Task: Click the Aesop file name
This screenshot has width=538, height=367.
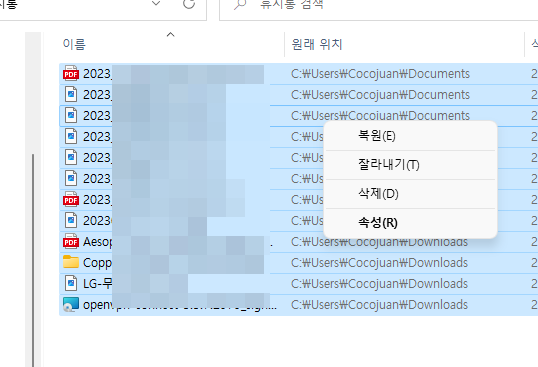Action: coord(97,242)
